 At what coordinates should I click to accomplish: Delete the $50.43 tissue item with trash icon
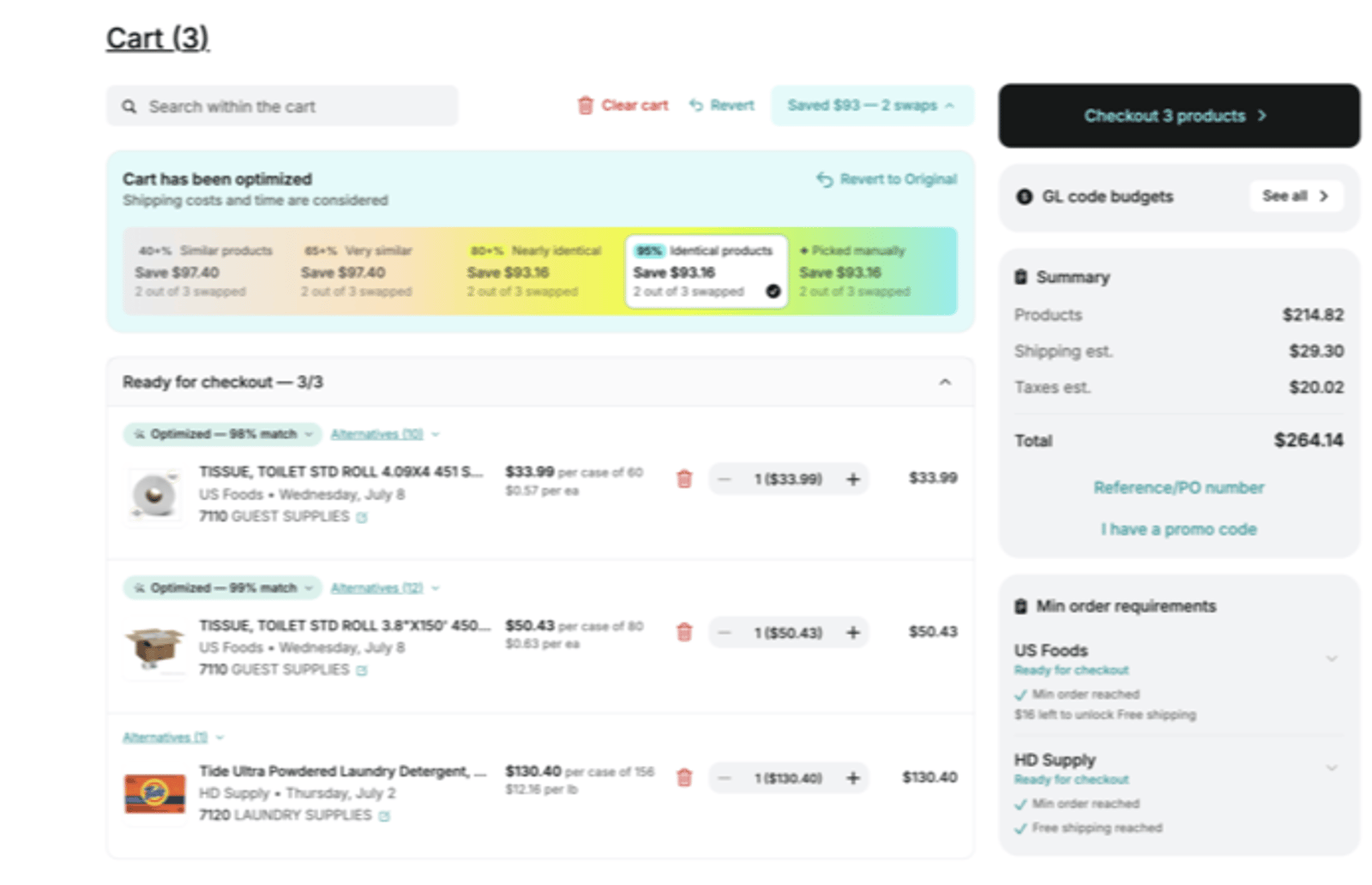coord(684,633)
